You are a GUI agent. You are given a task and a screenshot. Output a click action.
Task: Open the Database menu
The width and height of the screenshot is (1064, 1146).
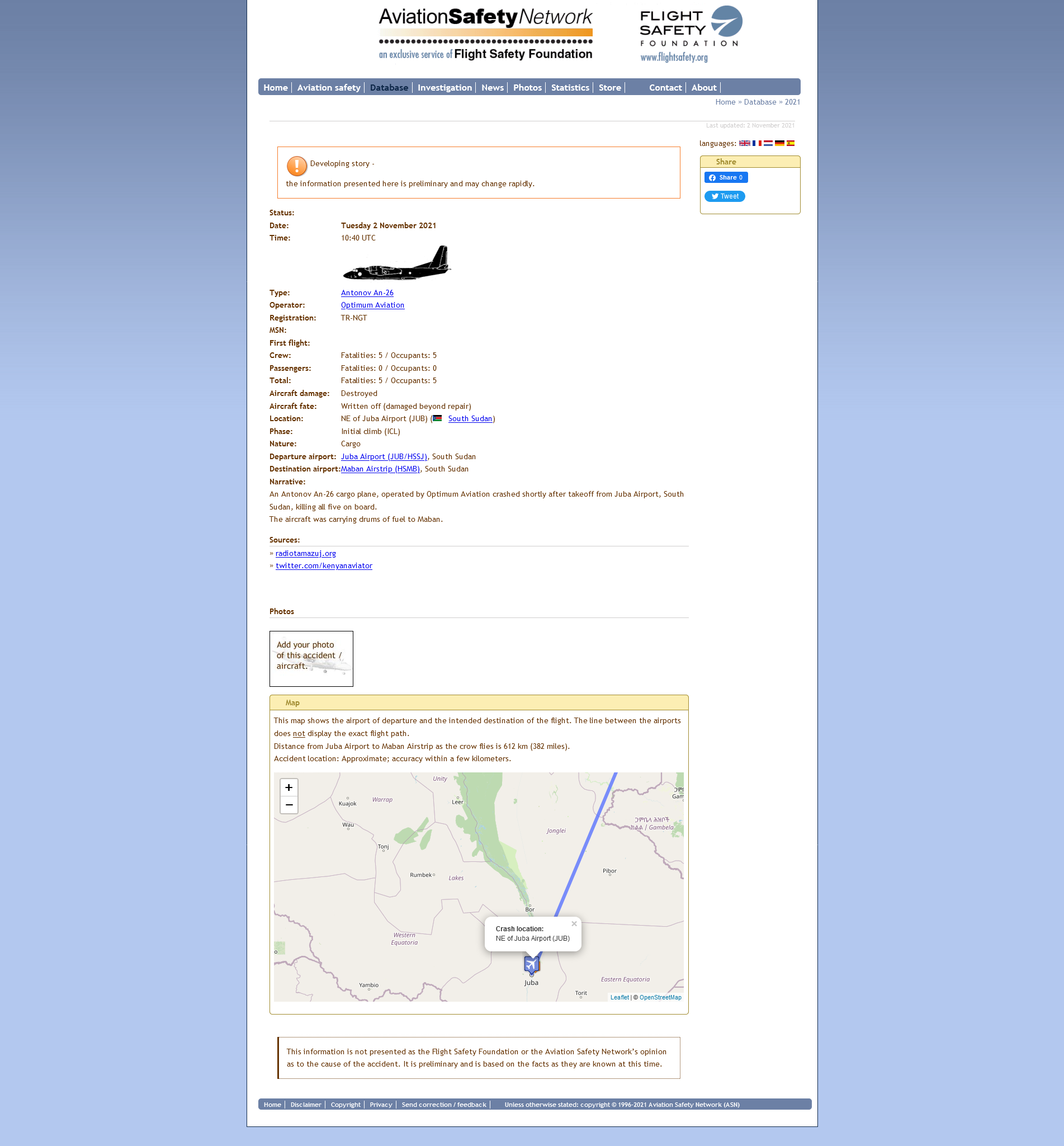(x=389, y=88)
